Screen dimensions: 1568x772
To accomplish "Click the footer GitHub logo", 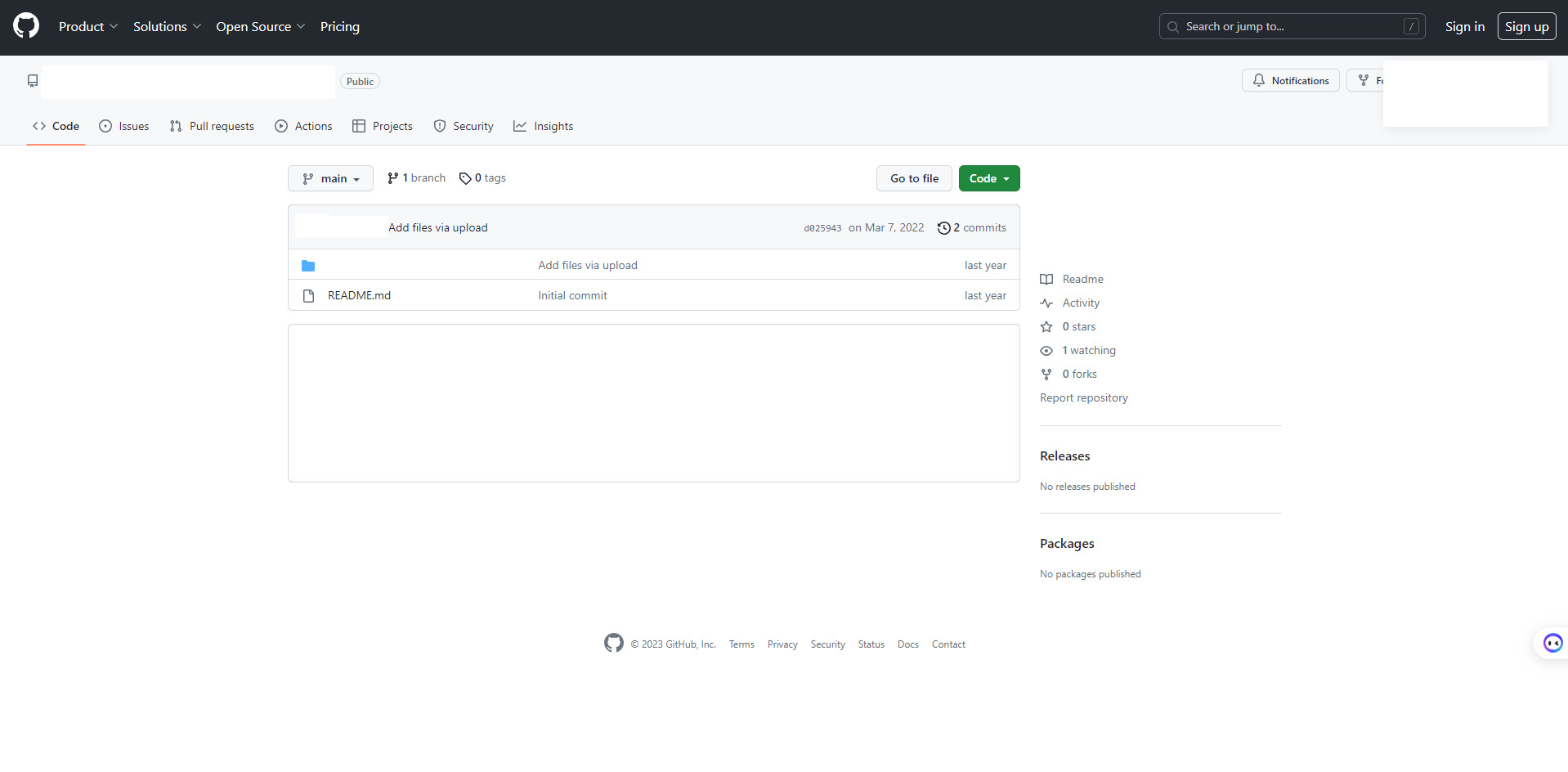I will (x=614, y=643).
